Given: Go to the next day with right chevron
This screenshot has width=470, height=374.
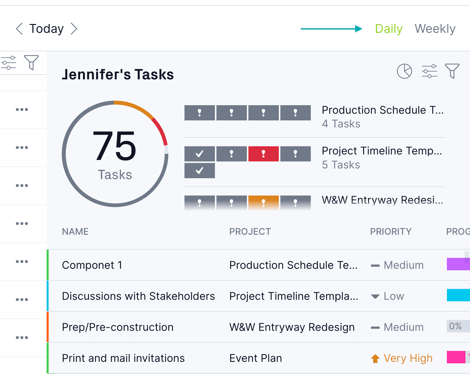Looking at the screenshot, I should (74, 29).
